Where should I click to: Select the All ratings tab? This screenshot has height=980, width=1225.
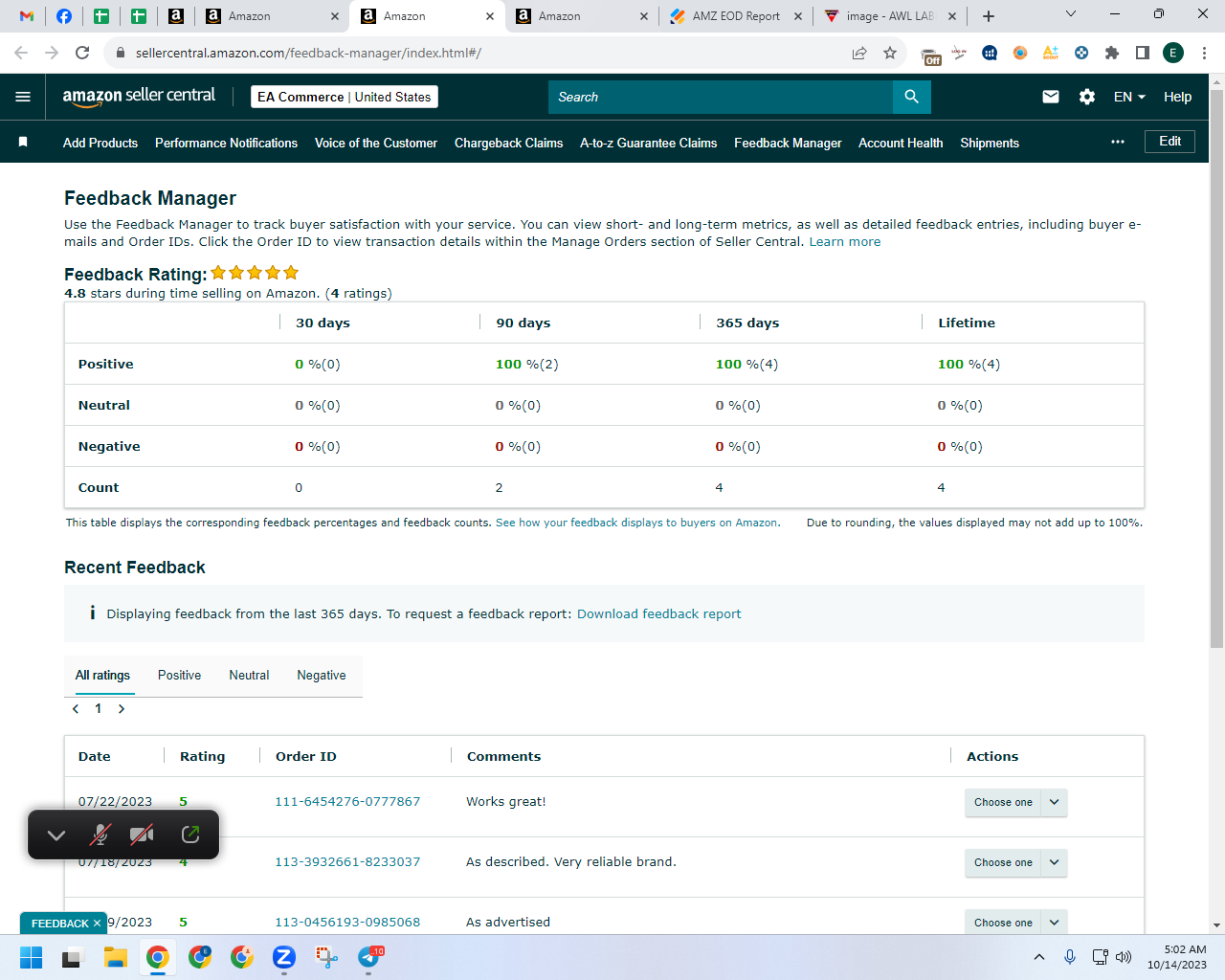tap(102, 675)
